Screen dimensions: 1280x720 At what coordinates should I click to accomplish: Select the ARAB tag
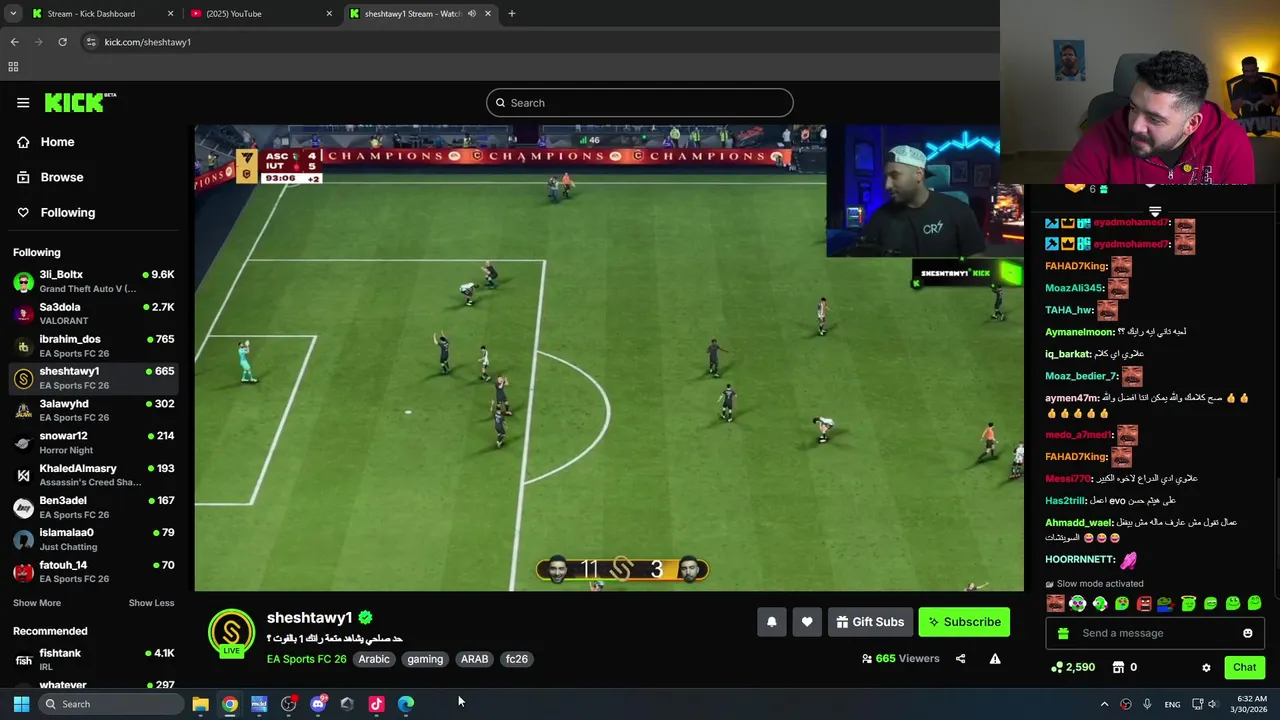coord(474,659)
